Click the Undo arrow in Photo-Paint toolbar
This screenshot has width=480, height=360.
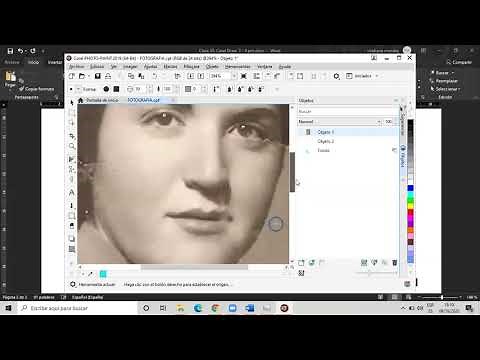155,76
